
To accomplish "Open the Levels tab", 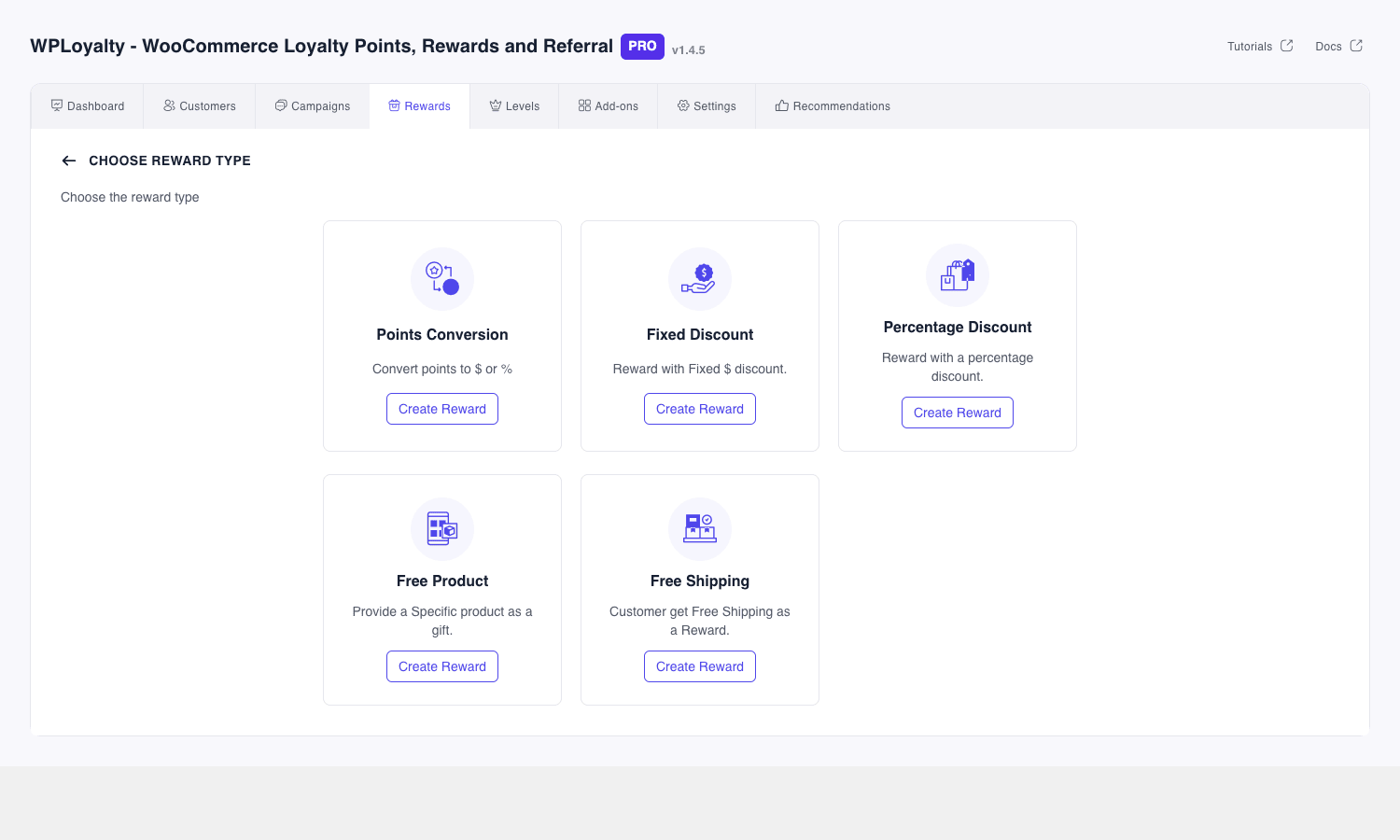I will [x=514, y=106].
